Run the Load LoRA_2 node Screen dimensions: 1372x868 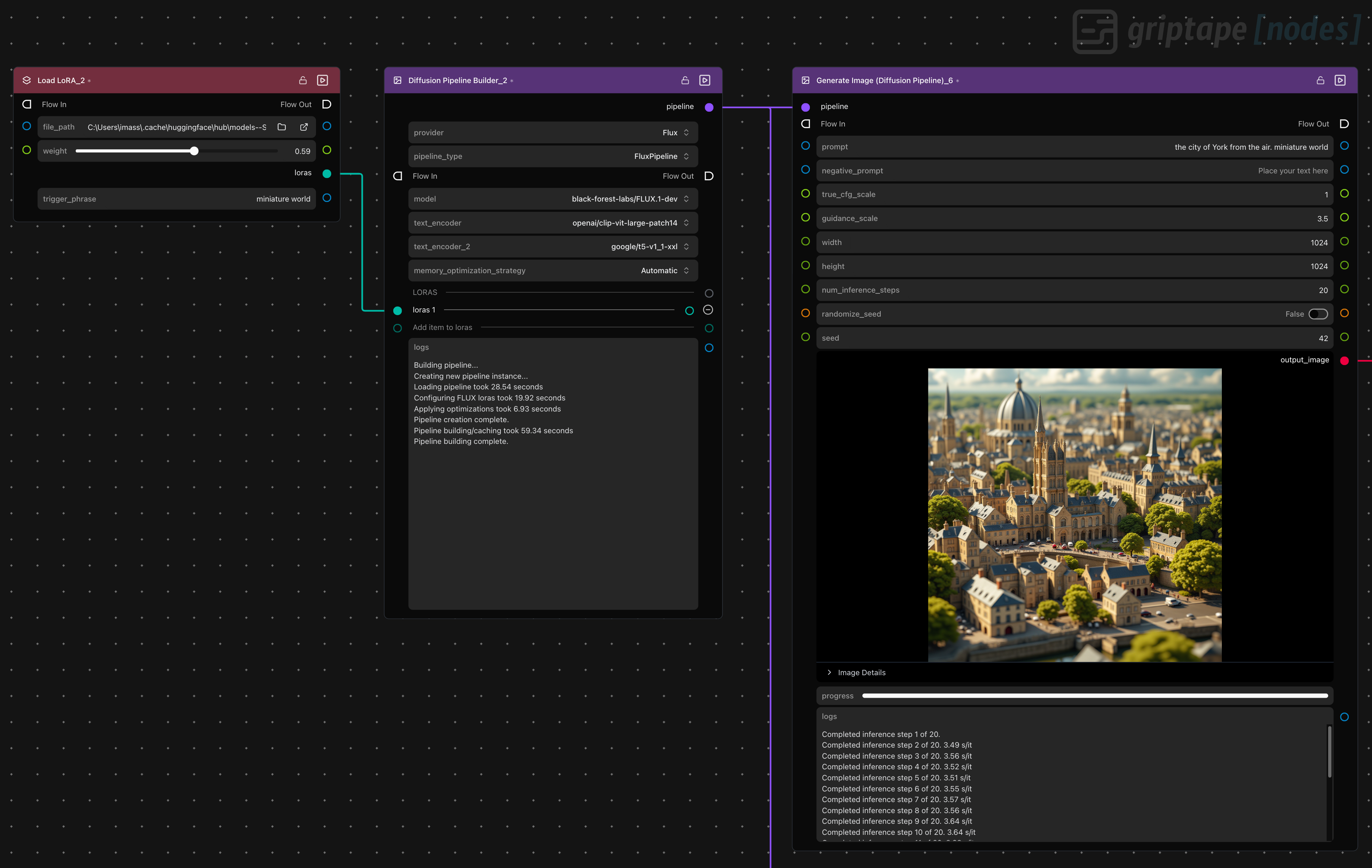323,80
